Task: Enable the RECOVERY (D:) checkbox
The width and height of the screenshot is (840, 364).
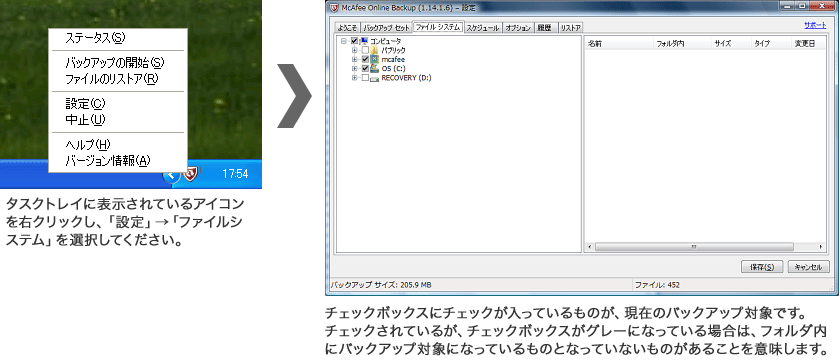Action: 365,78
